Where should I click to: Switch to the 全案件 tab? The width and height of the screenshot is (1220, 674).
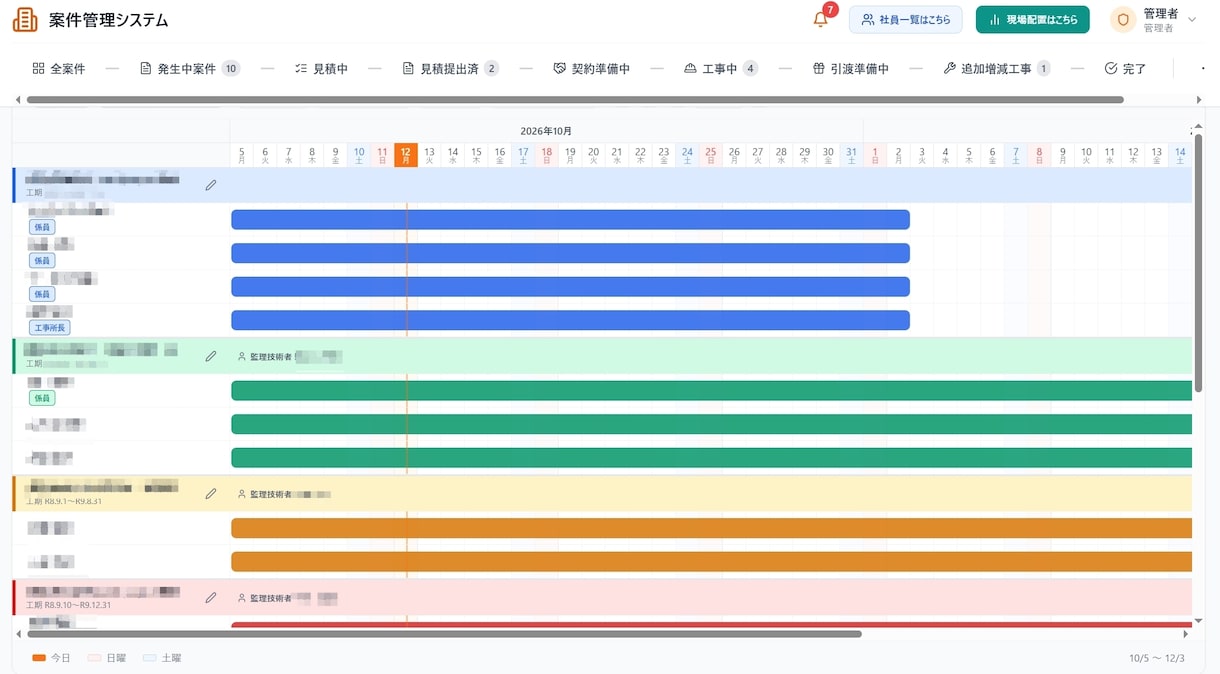click(x=58, y=69)
